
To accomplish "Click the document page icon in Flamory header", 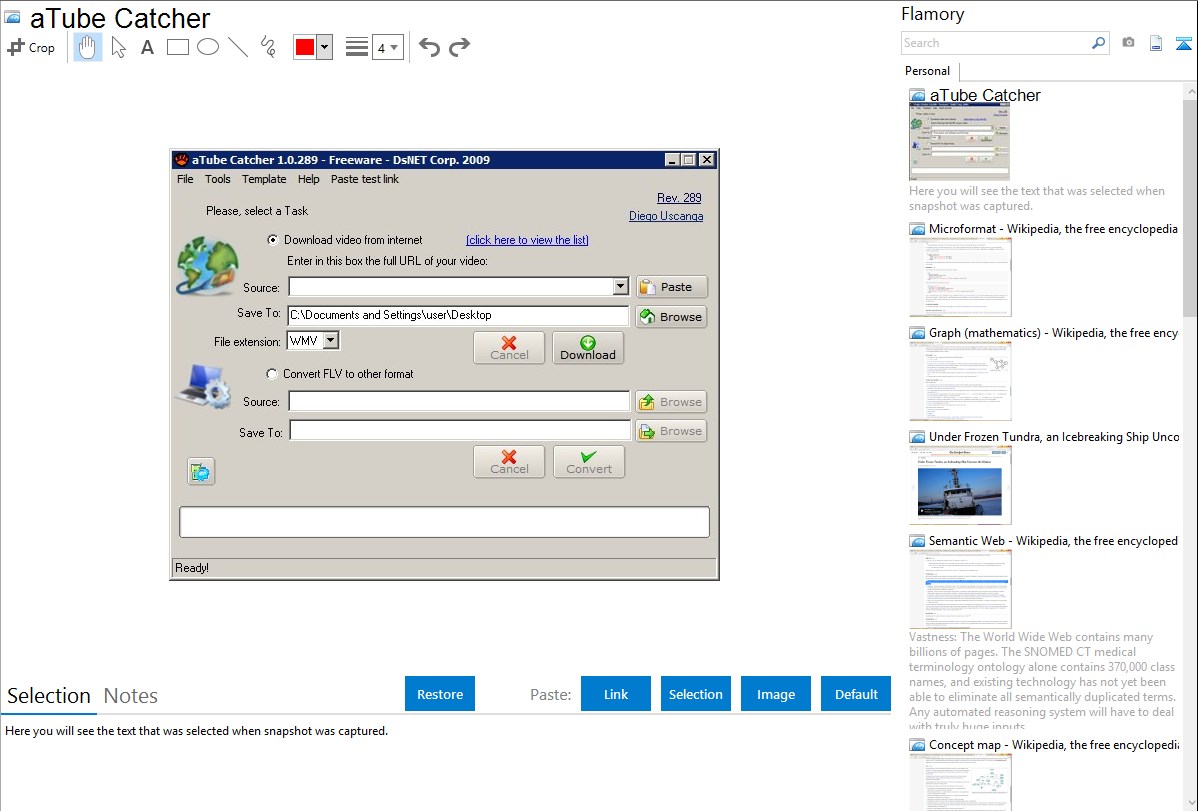I will tap(1156, 43).
